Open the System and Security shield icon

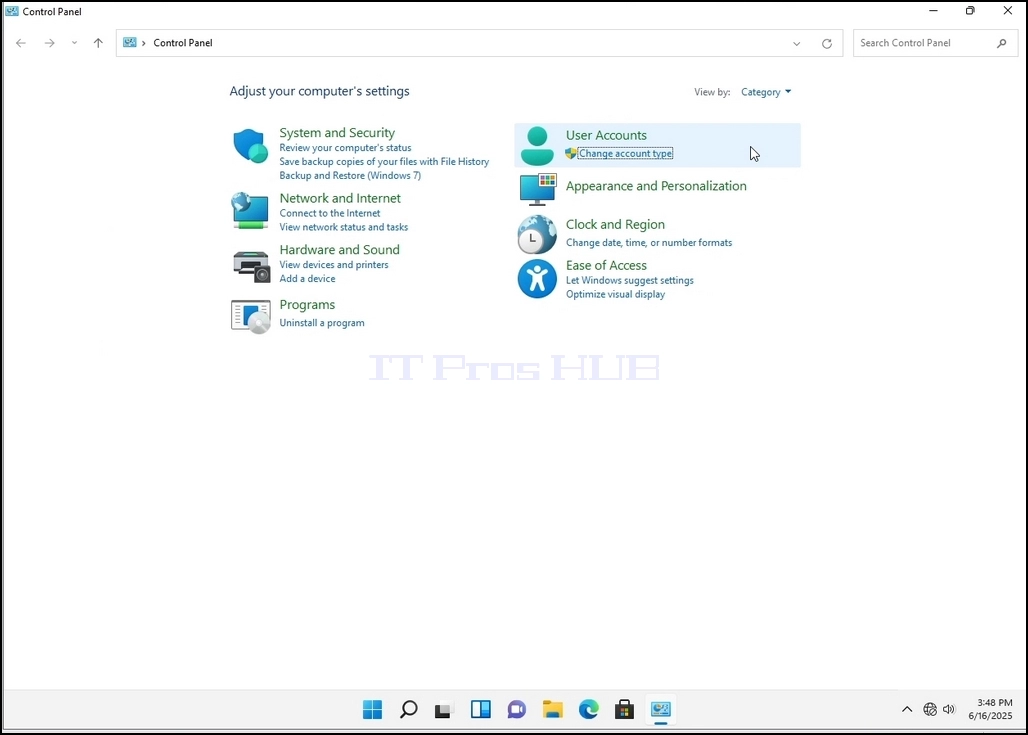(250, 146)
